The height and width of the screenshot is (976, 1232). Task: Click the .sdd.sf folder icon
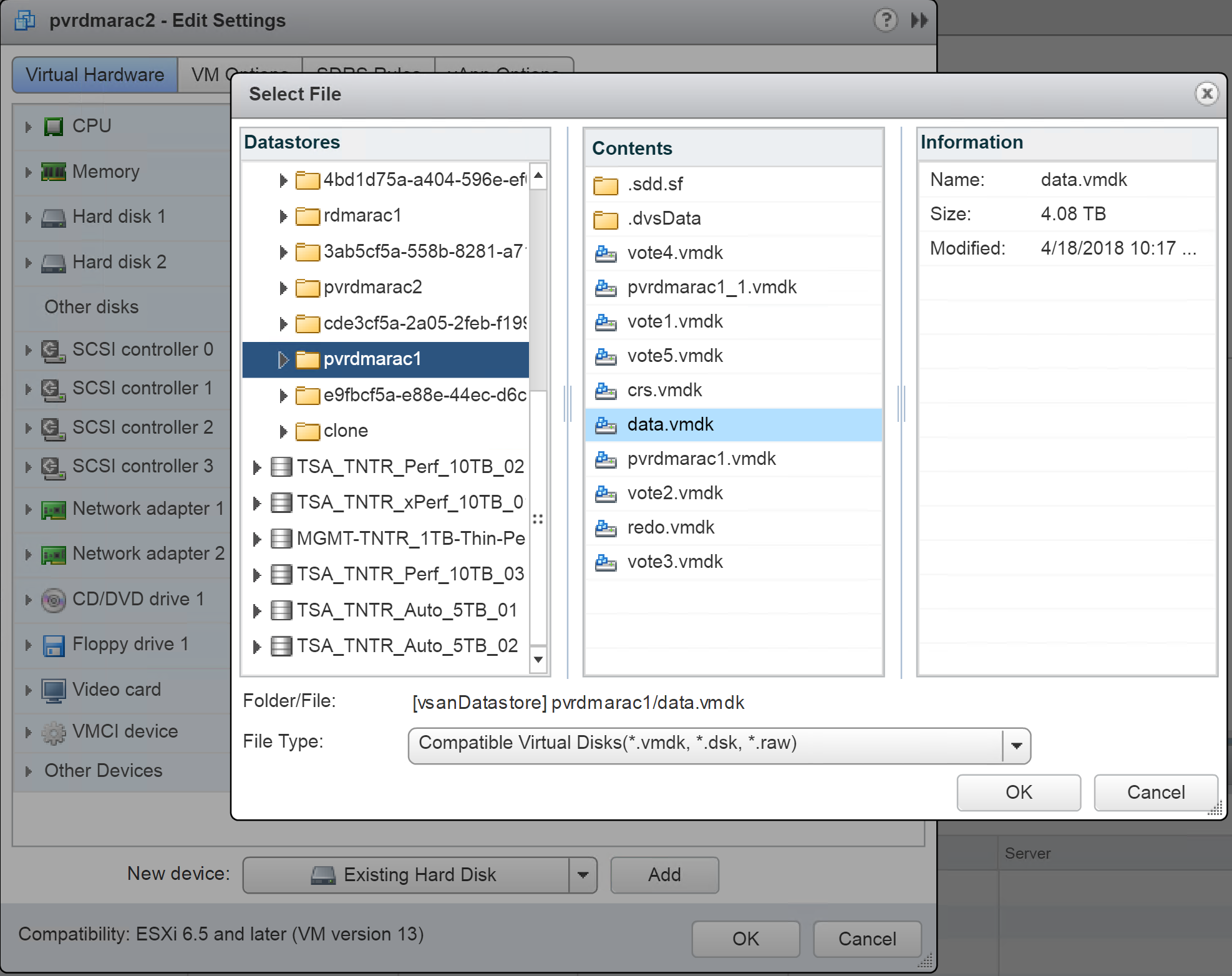point(605,185)
